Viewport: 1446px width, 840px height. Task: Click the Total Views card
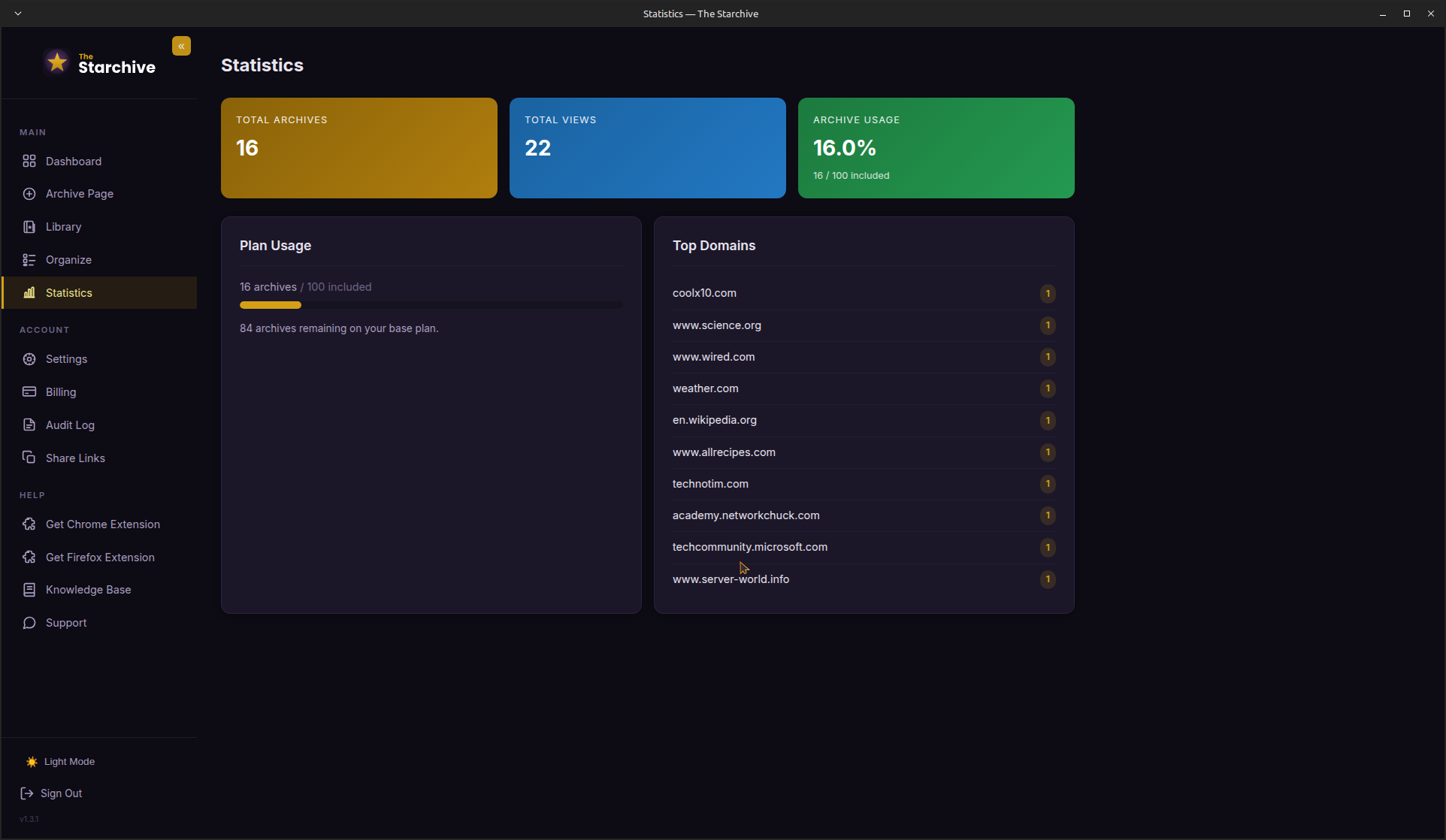pyautogui.click(x=648, y=148)
